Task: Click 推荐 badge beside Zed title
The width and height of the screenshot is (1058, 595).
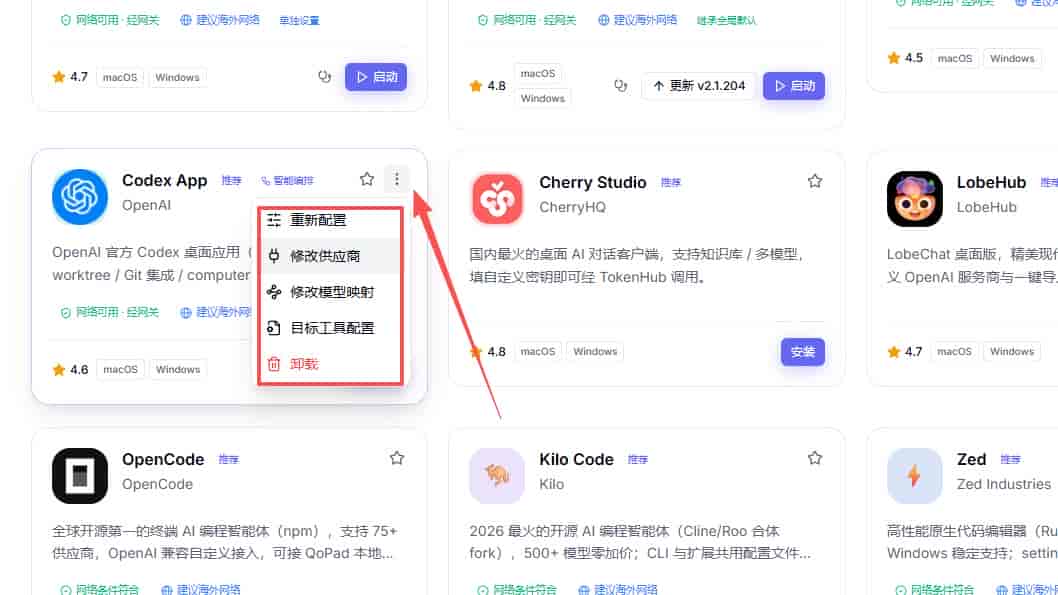Action: pos(1010,459)
